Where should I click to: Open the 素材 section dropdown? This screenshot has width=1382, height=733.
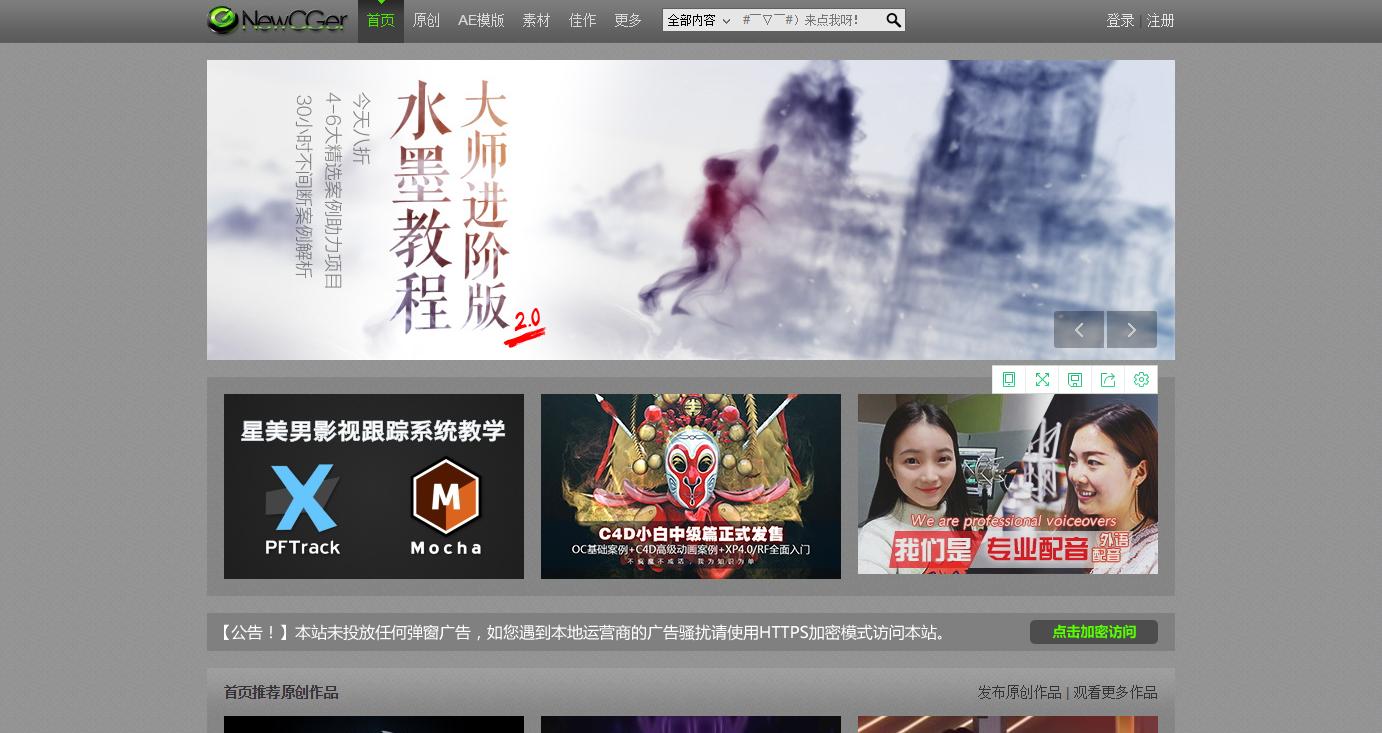[536, 20]
